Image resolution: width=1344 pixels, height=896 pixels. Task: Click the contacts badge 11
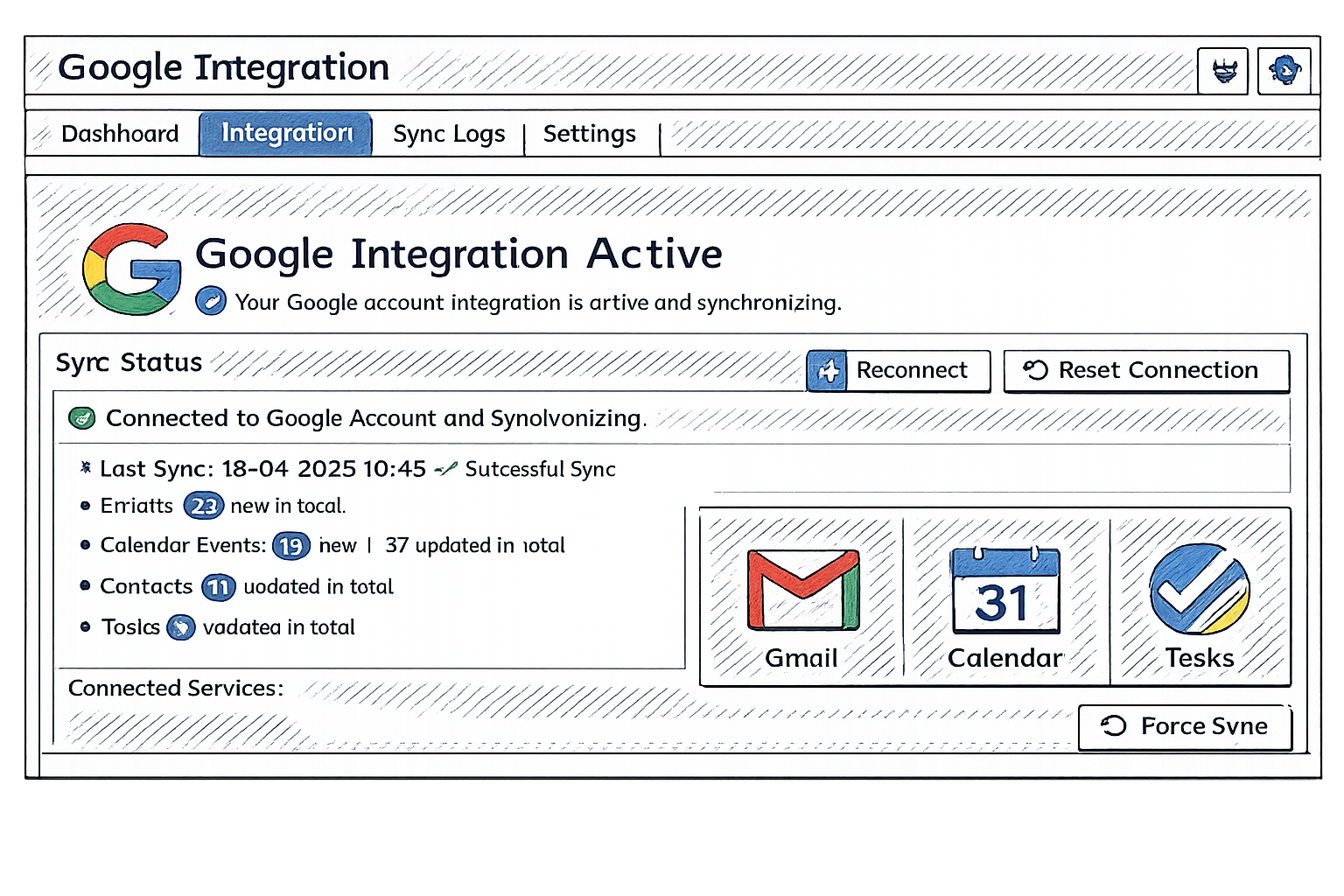(219, 587)
